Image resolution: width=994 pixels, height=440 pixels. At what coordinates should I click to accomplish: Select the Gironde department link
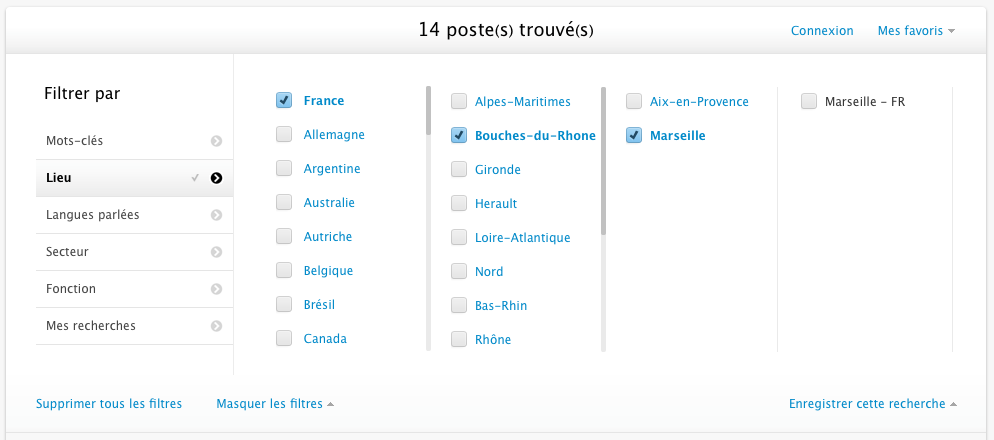tap(498, 169)
